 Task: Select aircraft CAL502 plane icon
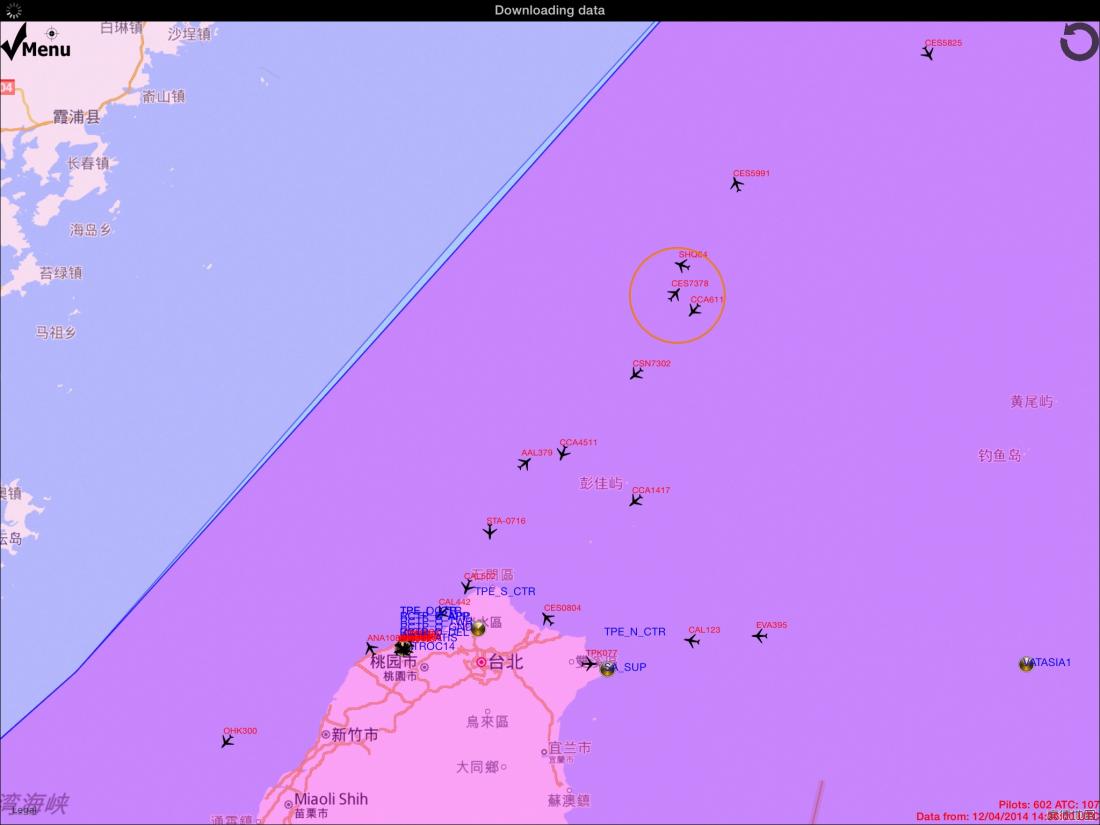(x=467, y=585)
